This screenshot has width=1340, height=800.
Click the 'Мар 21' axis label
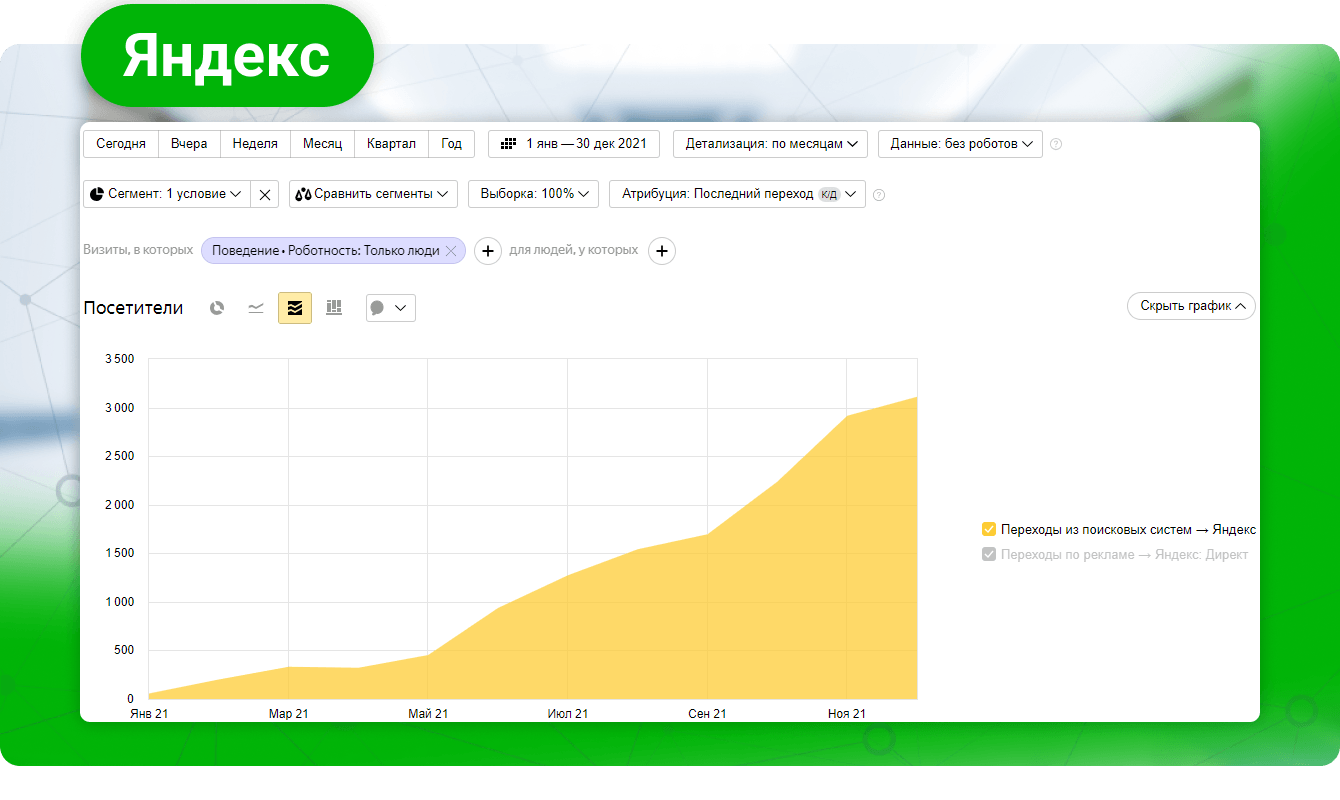click(288, 714)
